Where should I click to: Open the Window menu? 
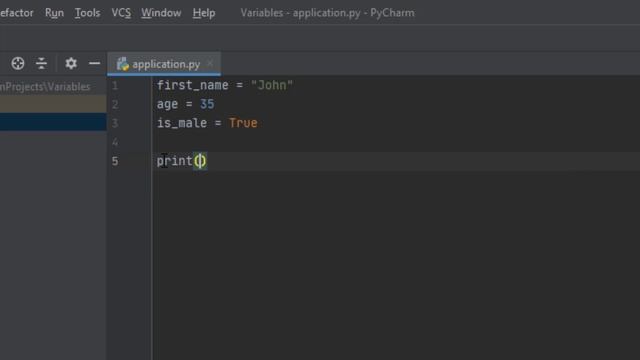coord(161,13)
